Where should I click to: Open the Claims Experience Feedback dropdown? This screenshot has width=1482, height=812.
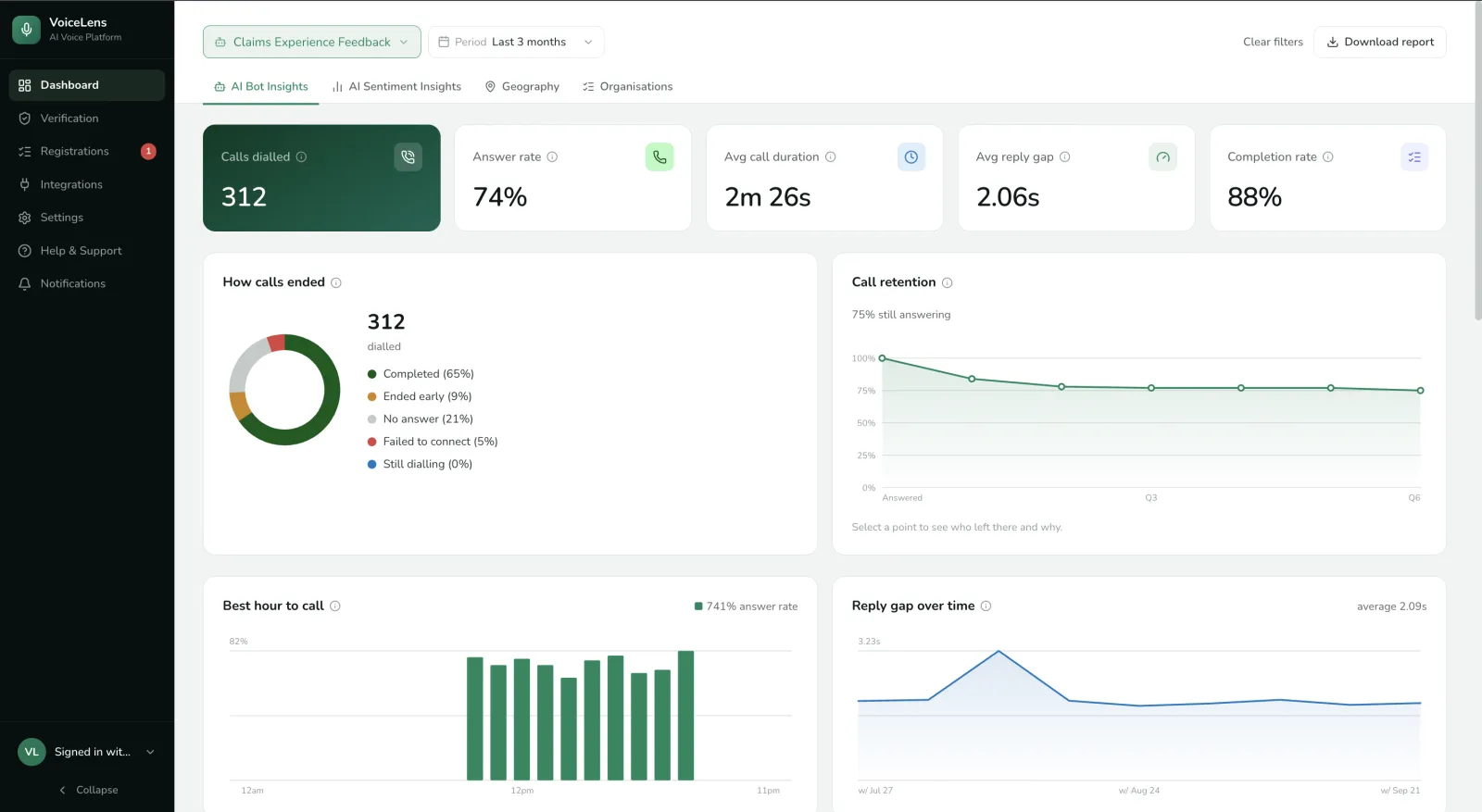(312, 42)
